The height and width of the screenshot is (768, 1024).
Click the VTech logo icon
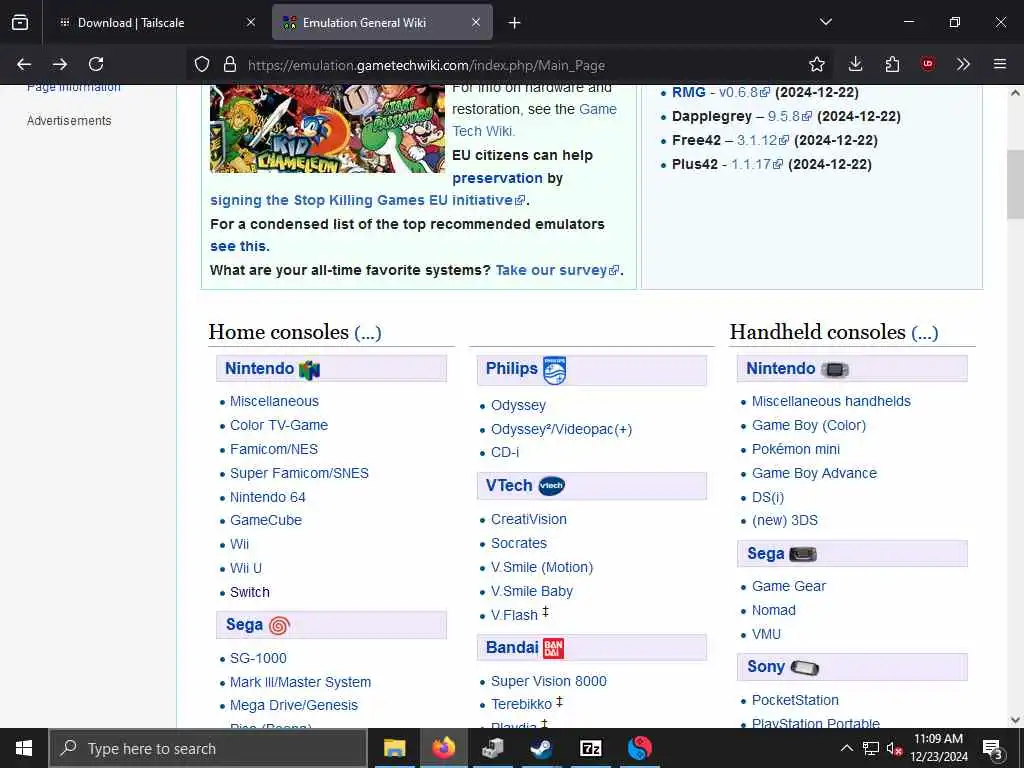[x=552, y=486]
